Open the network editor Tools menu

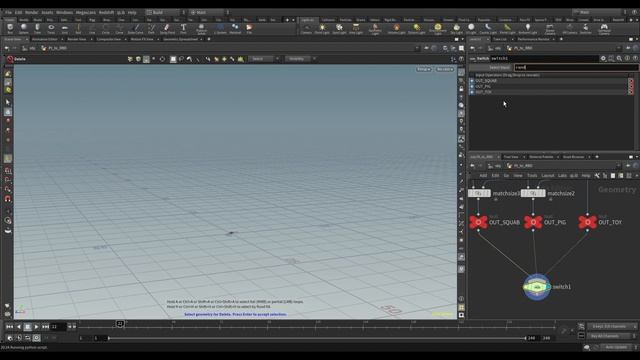[x=532, y=176]
